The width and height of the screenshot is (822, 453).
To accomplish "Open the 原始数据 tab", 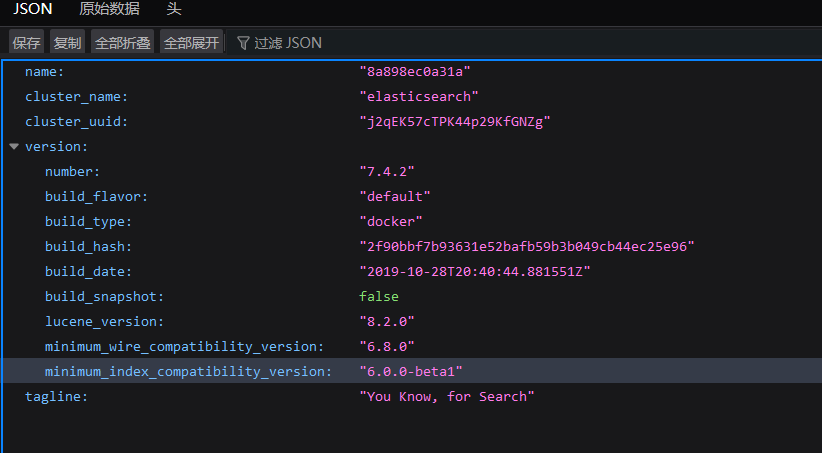I will pos(109,9).
